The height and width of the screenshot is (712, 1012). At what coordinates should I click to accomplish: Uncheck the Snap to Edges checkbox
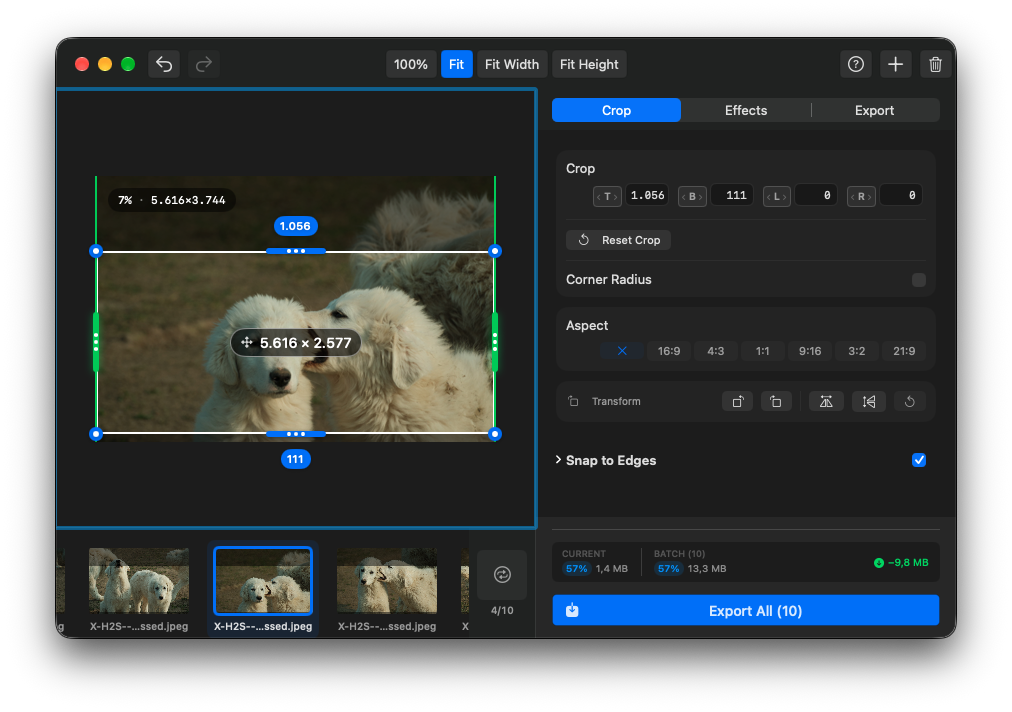point(918,460)
